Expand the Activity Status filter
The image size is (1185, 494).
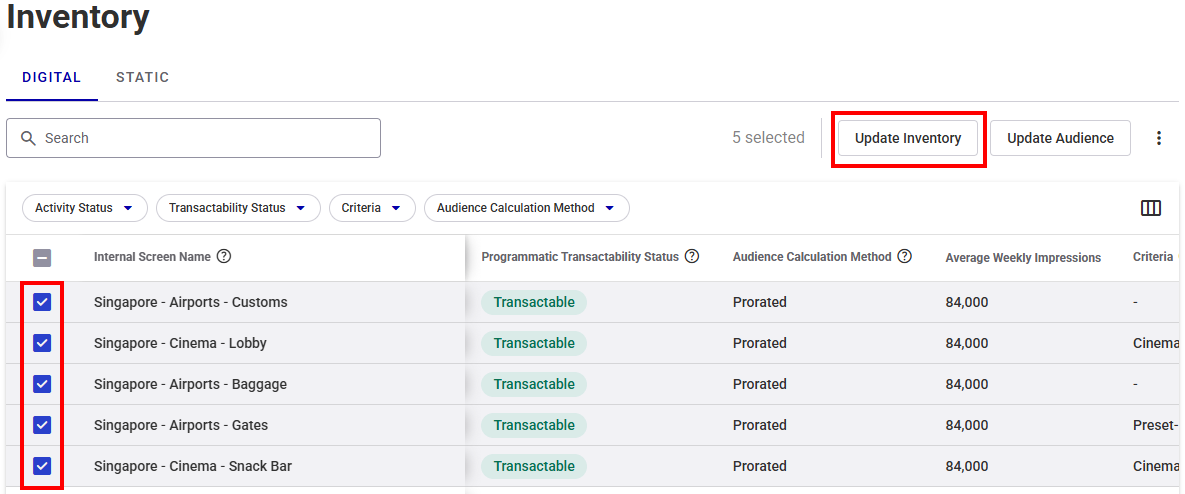(x=84, y=208)
